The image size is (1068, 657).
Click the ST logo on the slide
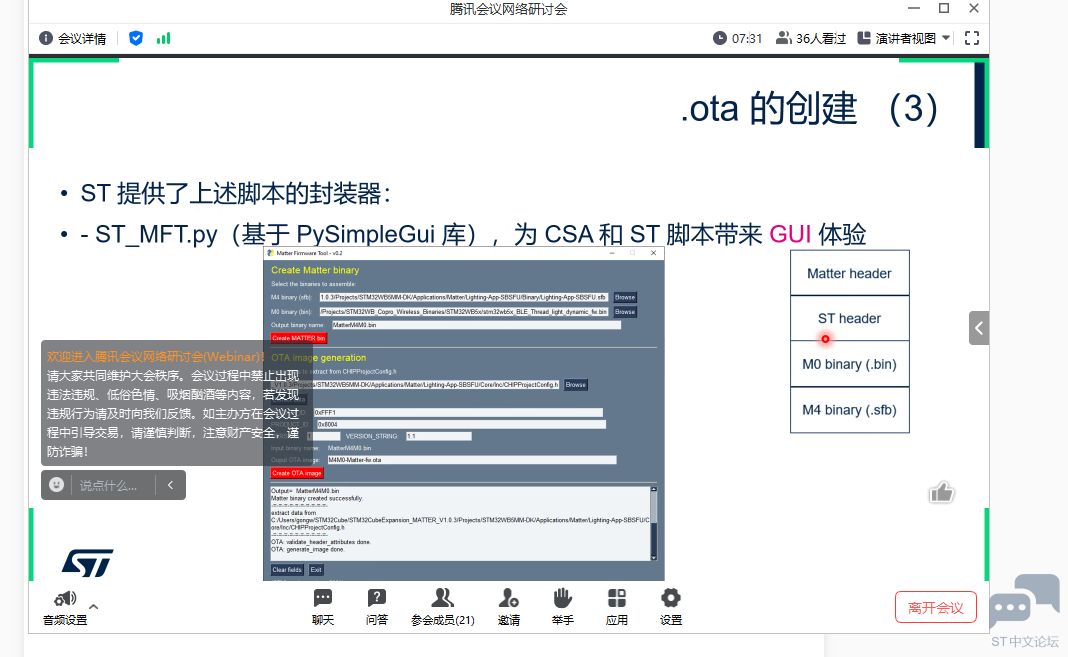88,563
